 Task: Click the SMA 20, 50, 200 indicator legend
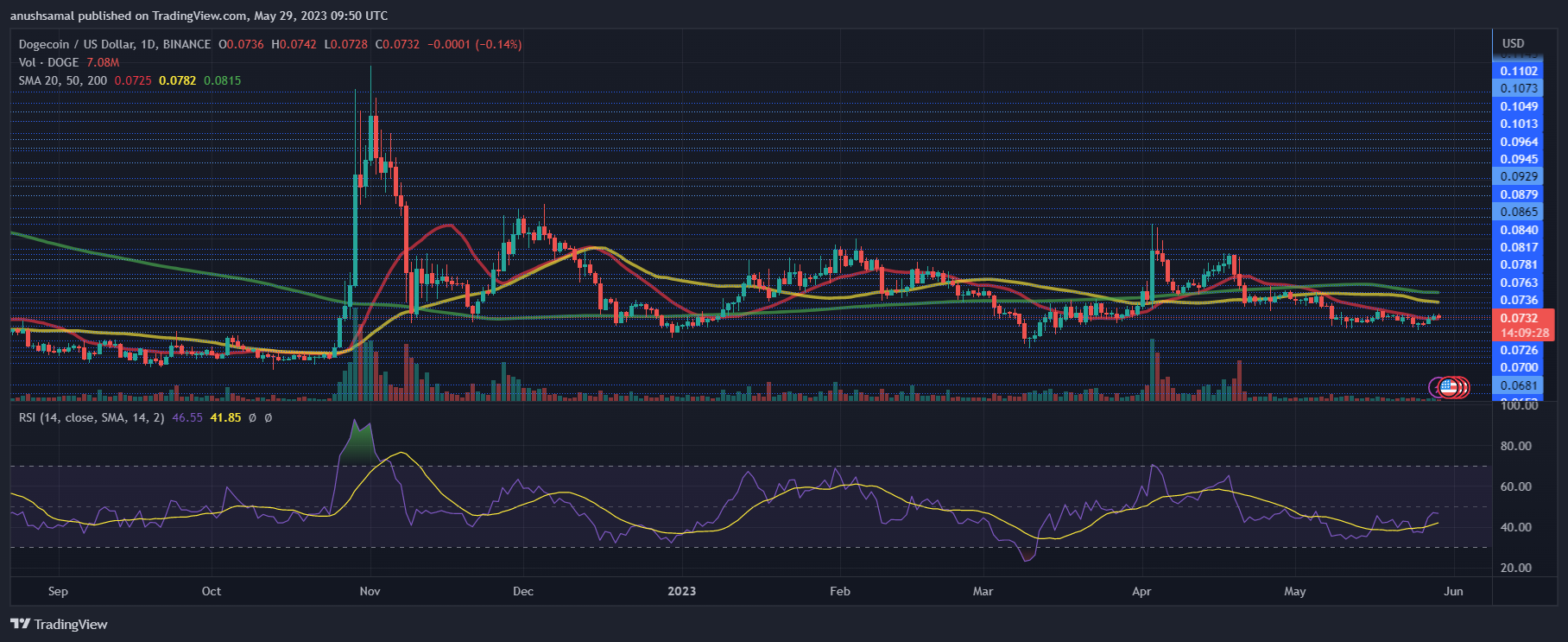coord(63,80)
